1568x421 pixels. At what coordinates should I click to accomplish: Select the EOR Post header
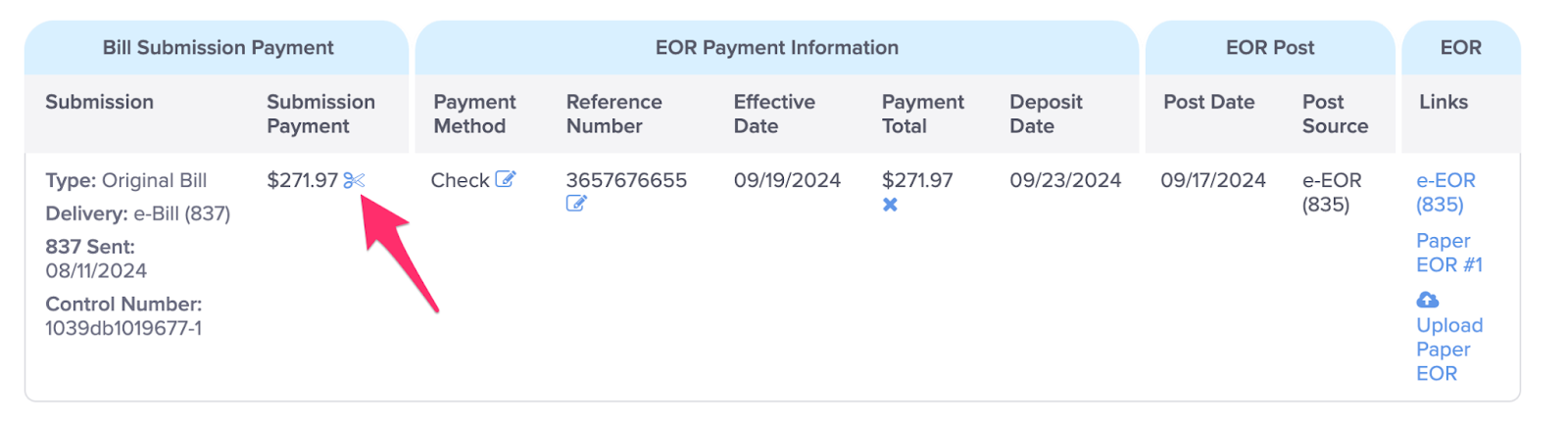coord(1270,48)
